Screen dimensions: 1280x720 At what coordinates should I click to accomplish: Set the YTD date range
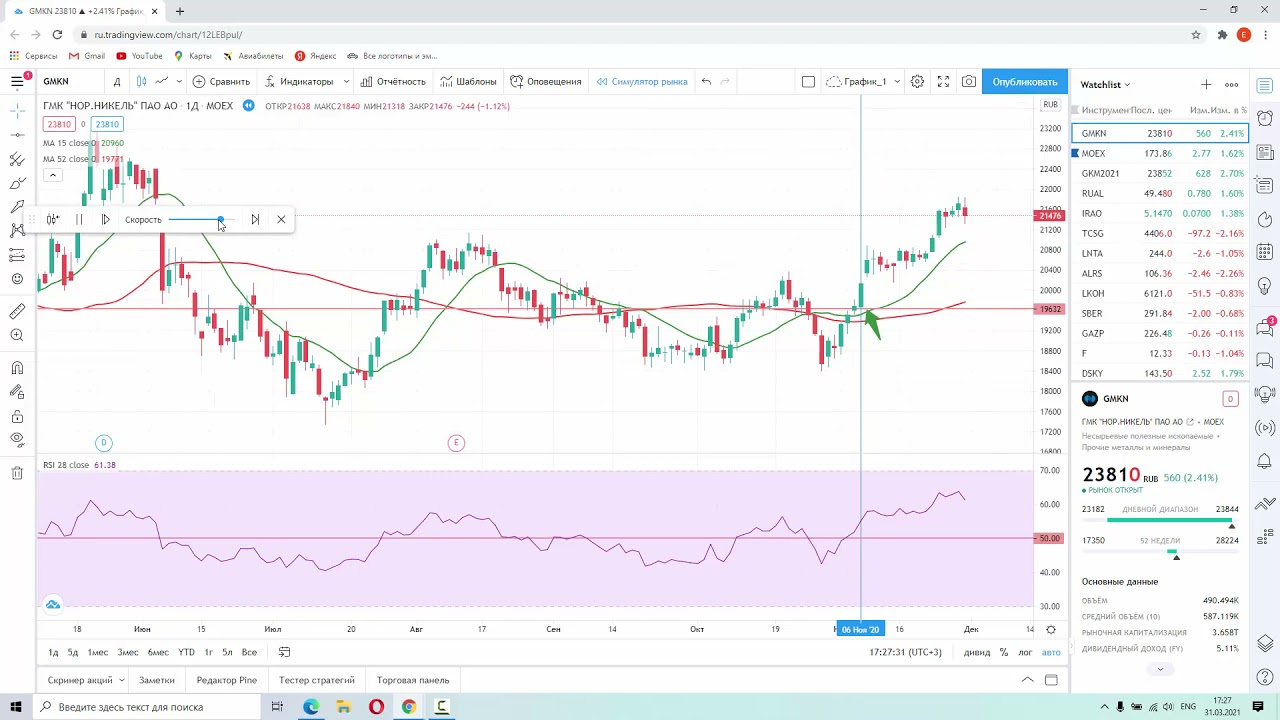pos(186,652)
